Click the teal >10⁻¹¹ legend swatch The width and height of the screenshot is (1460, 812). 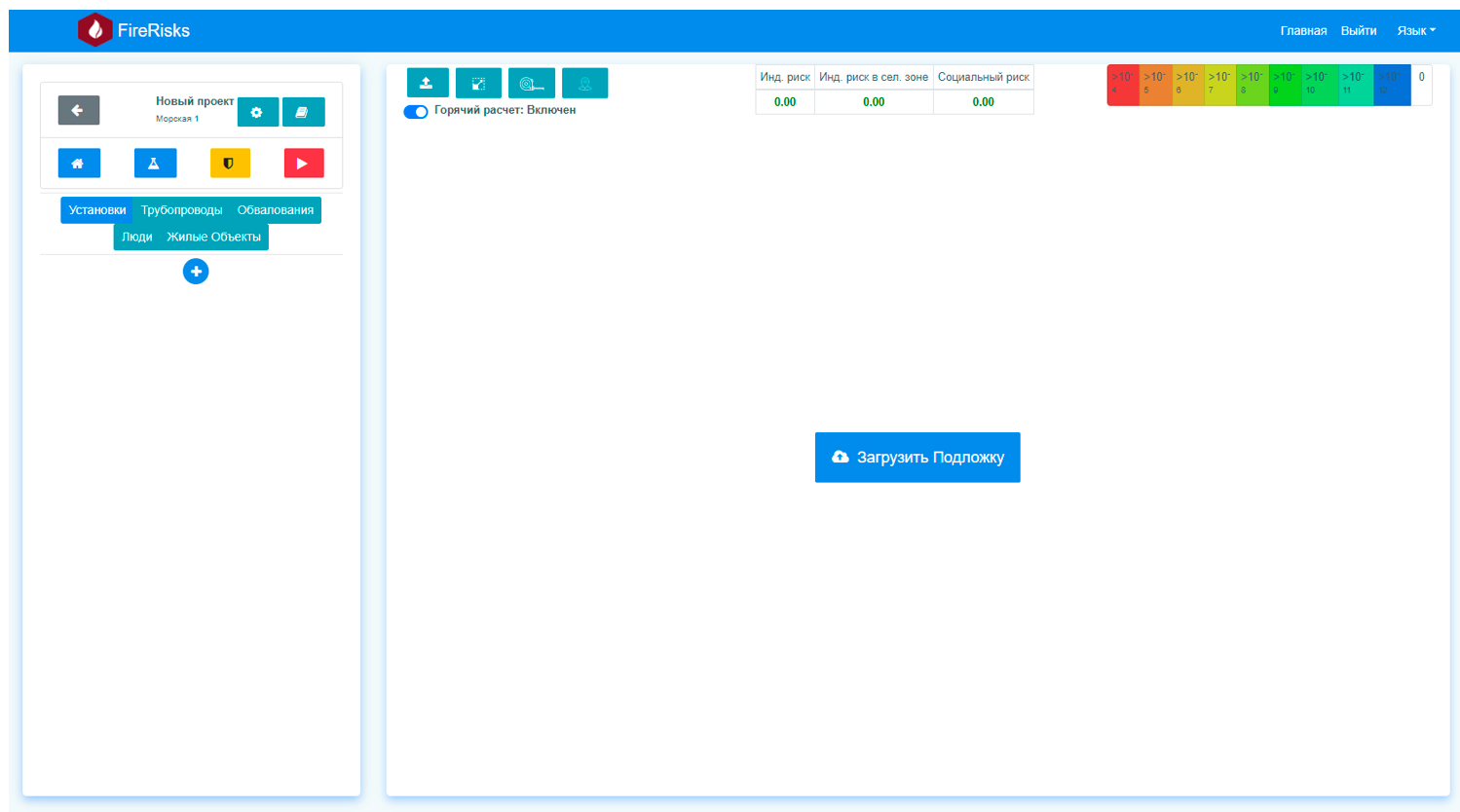coord(1357,85)
